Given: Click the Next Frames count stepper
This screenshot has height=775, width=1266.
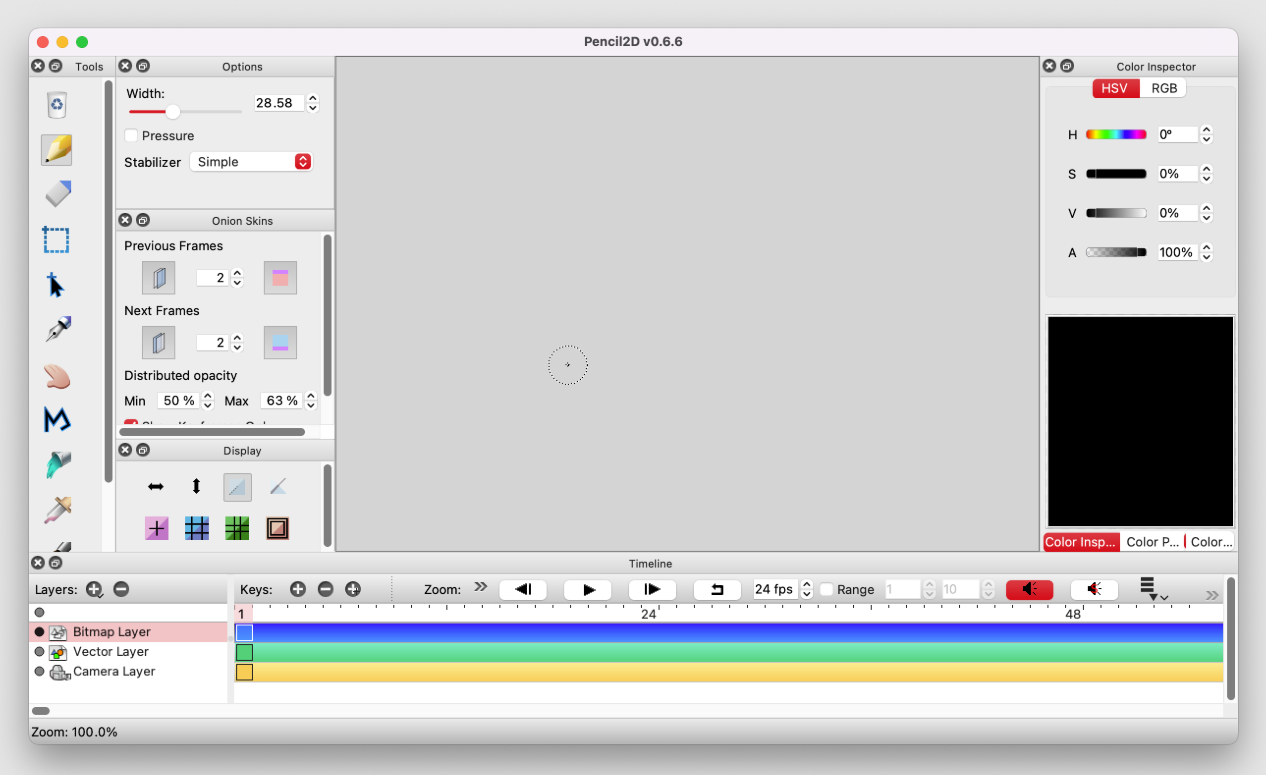Looking at the screenshot, I should (237, 343).
